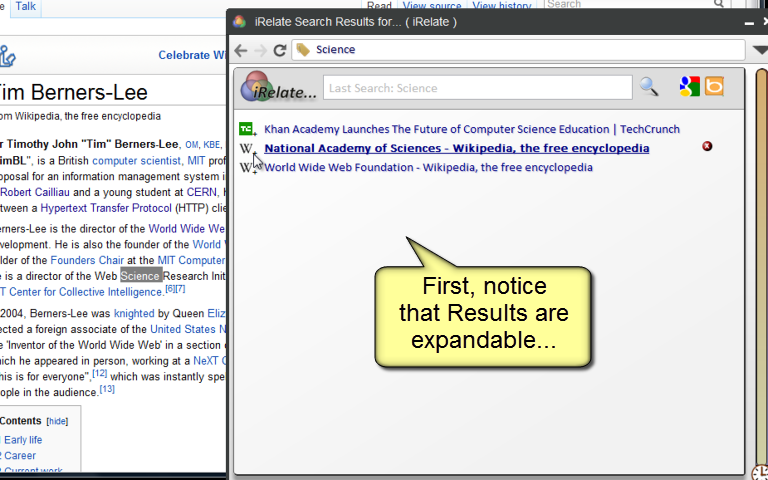The height and width of the screenshot is (480, 768).
Task: Click the Wikipedia search magnifier icon
Action: [x=719, y=4]
